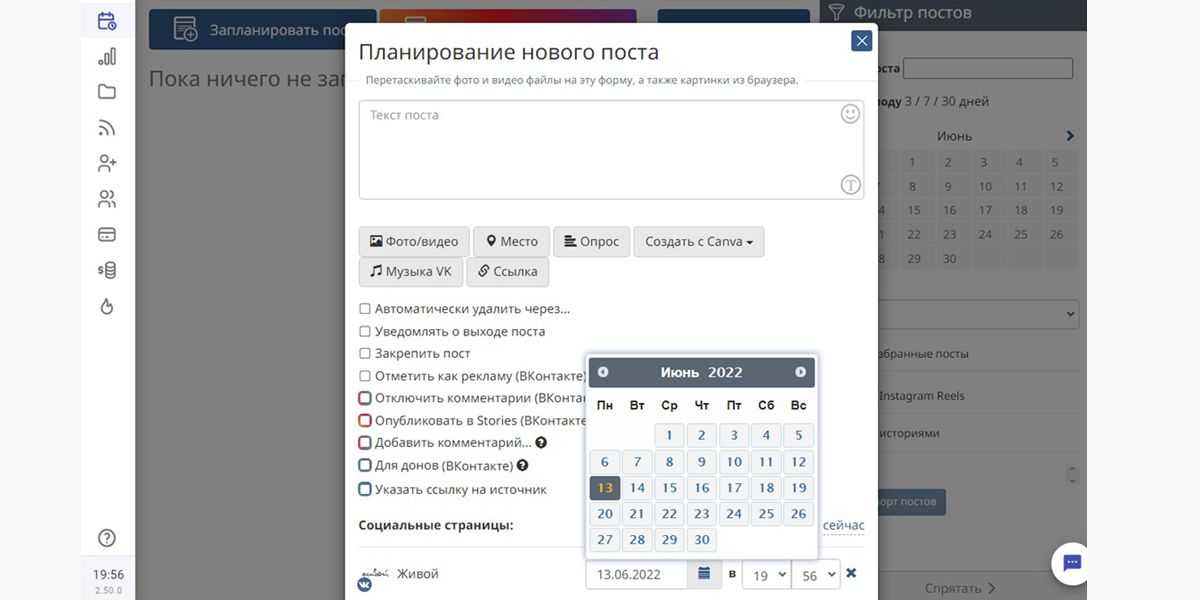Open the analytics bar chart sidebar icon
The height and width of the screenshot is (600, 1200).
107,56
